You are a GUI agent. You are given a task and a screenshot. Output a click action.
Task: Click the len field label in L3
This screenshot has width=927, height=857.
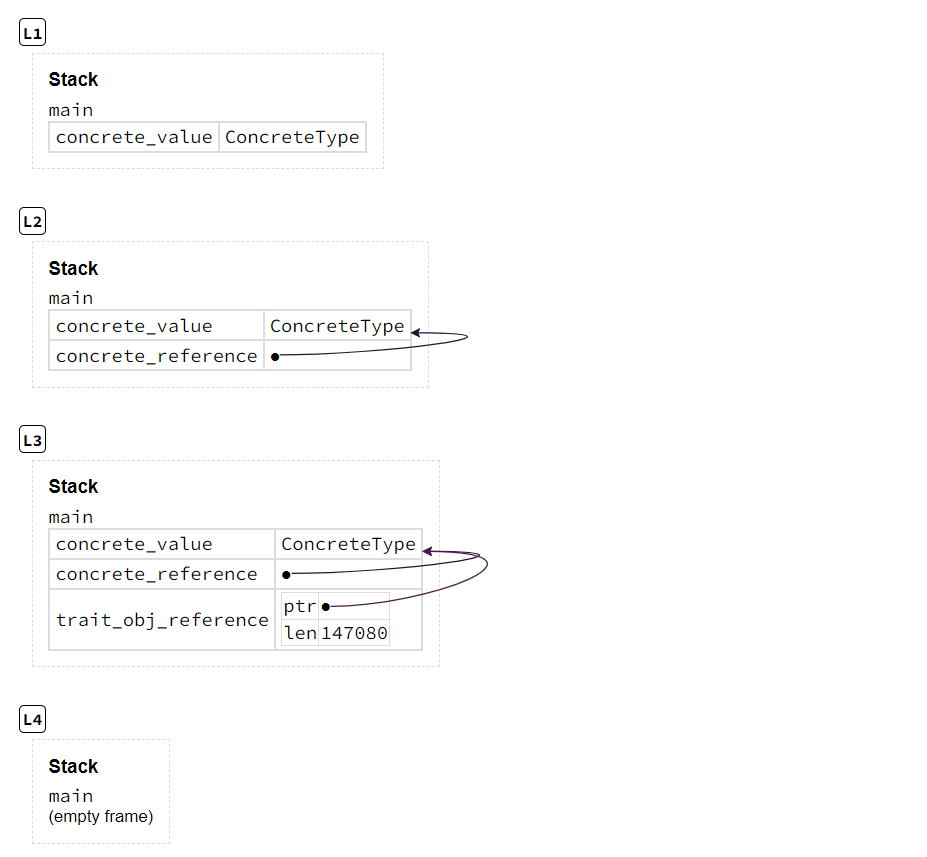[x=300, y=633]
